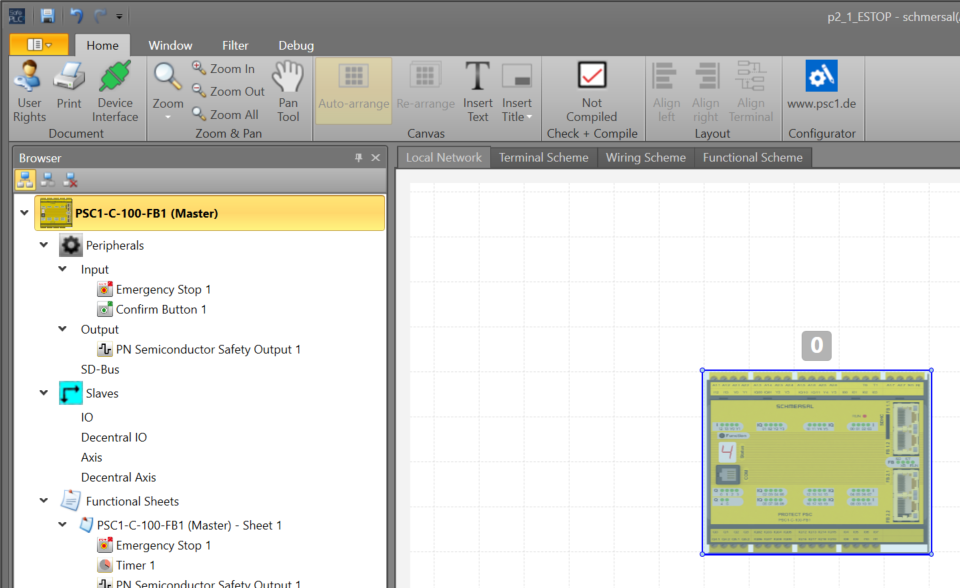
Task: Collapse the Input node
Action: [62, 269]
